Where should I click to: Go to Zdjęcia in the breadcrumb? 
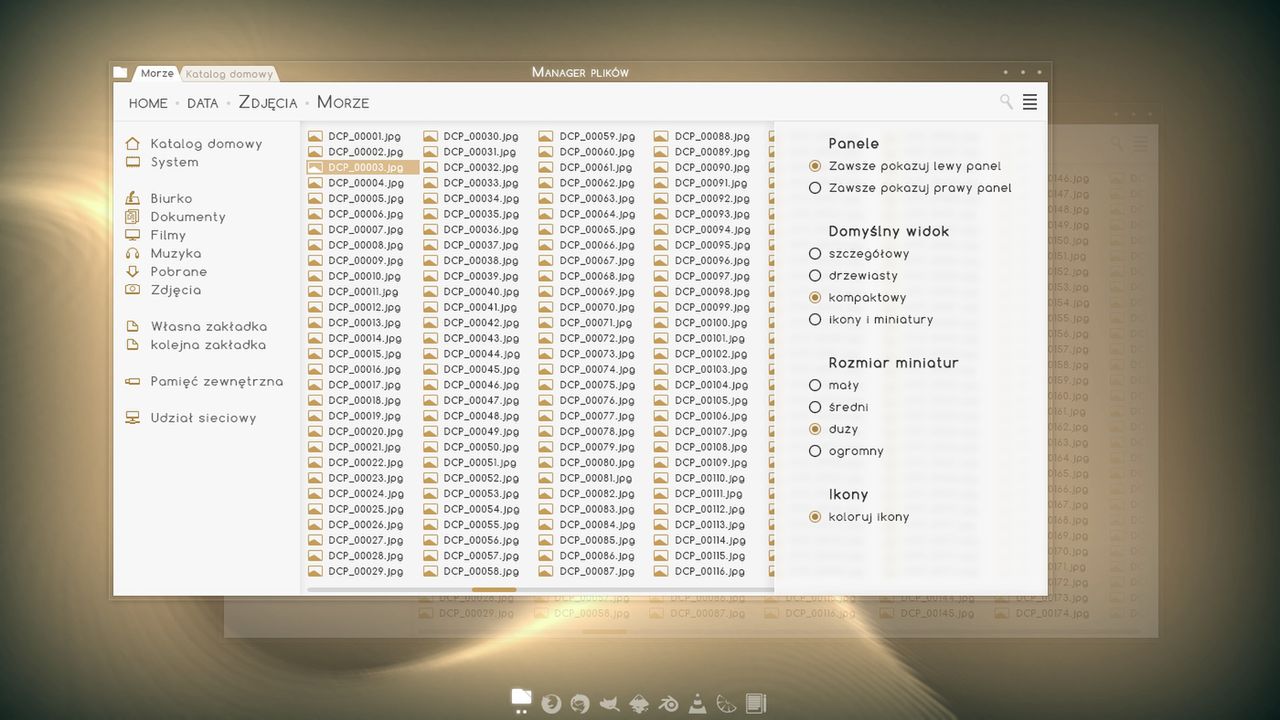click(x=267, y=102)
